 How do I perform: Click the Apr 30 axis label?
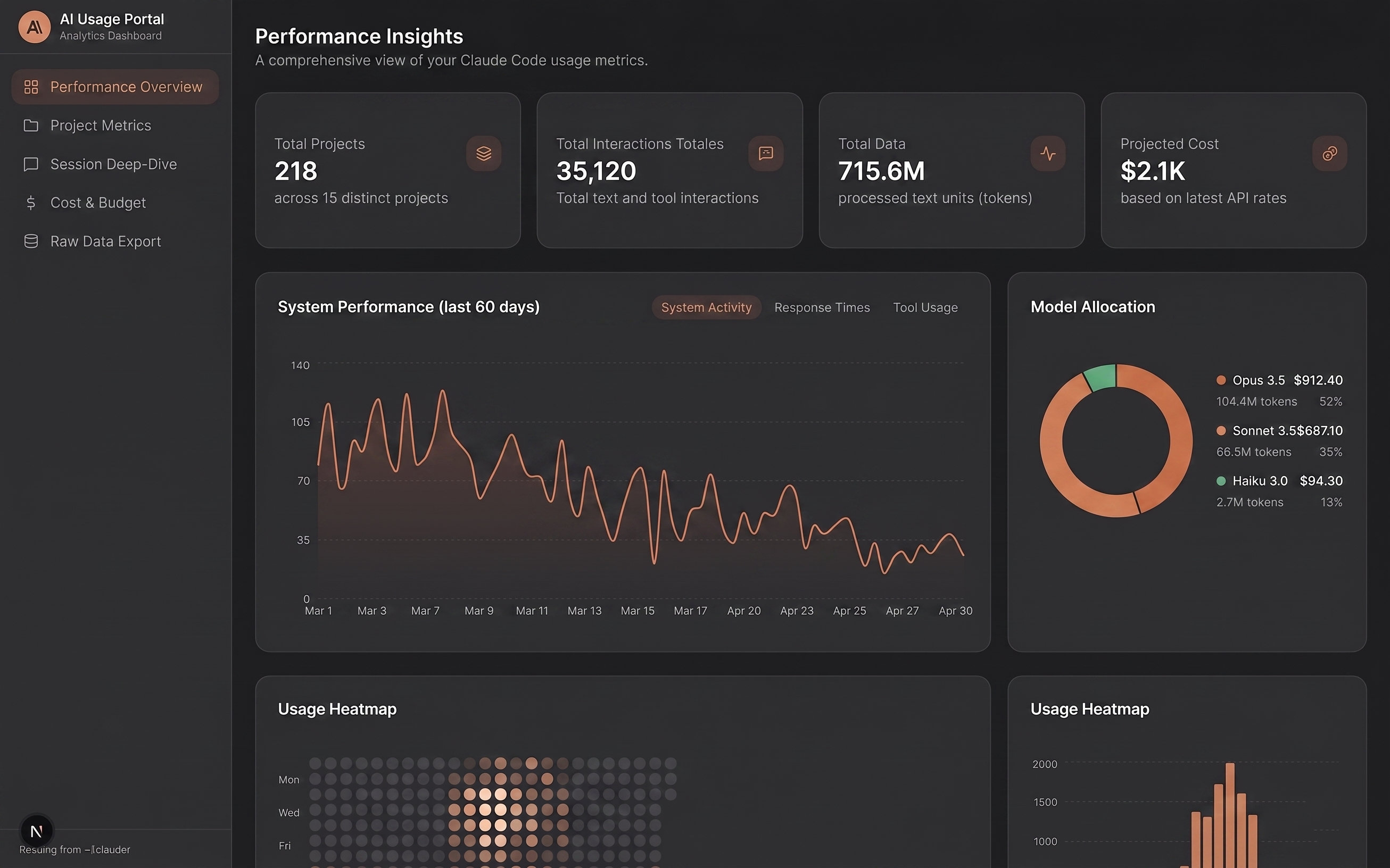955,611
